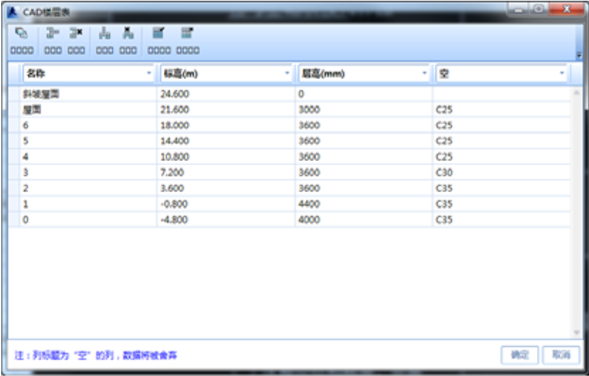Image resolution: width=589 pixels, height=376 pixels.
Task: Select the 4400 story height cell
Action: (364, 204)
